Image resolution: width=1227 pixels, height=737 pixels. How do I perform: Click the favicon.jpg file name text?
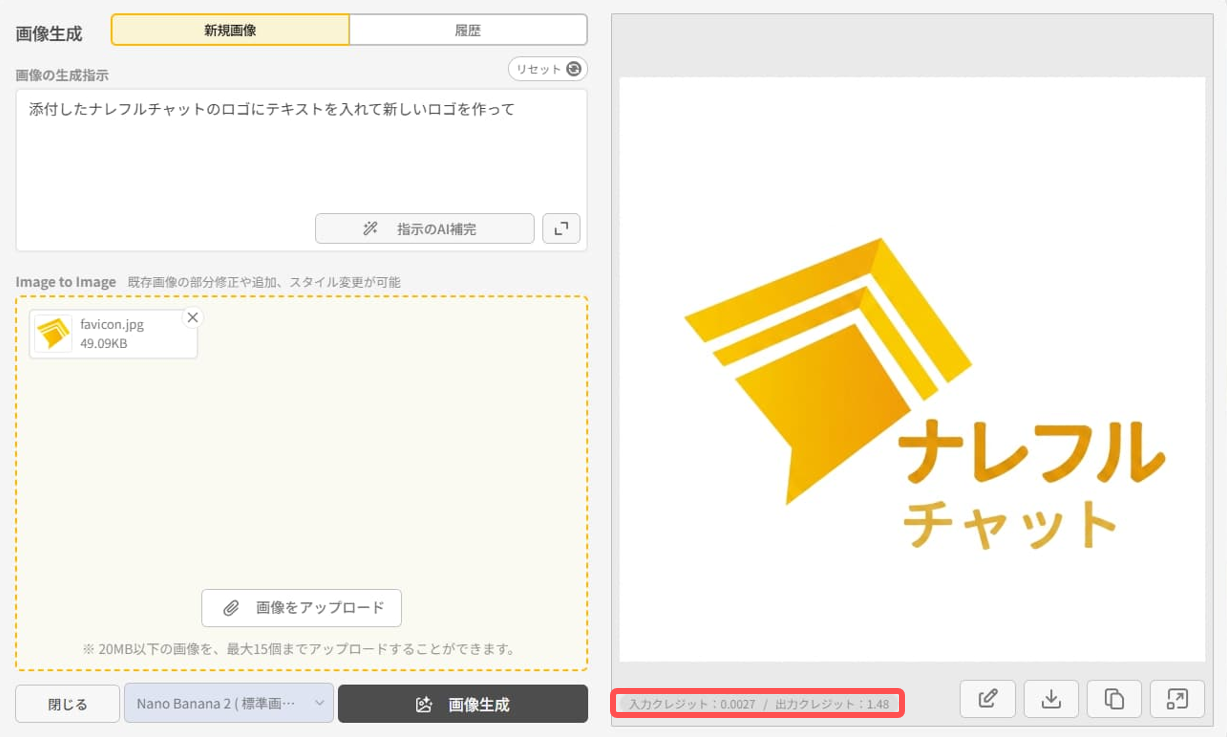(112, 325)
